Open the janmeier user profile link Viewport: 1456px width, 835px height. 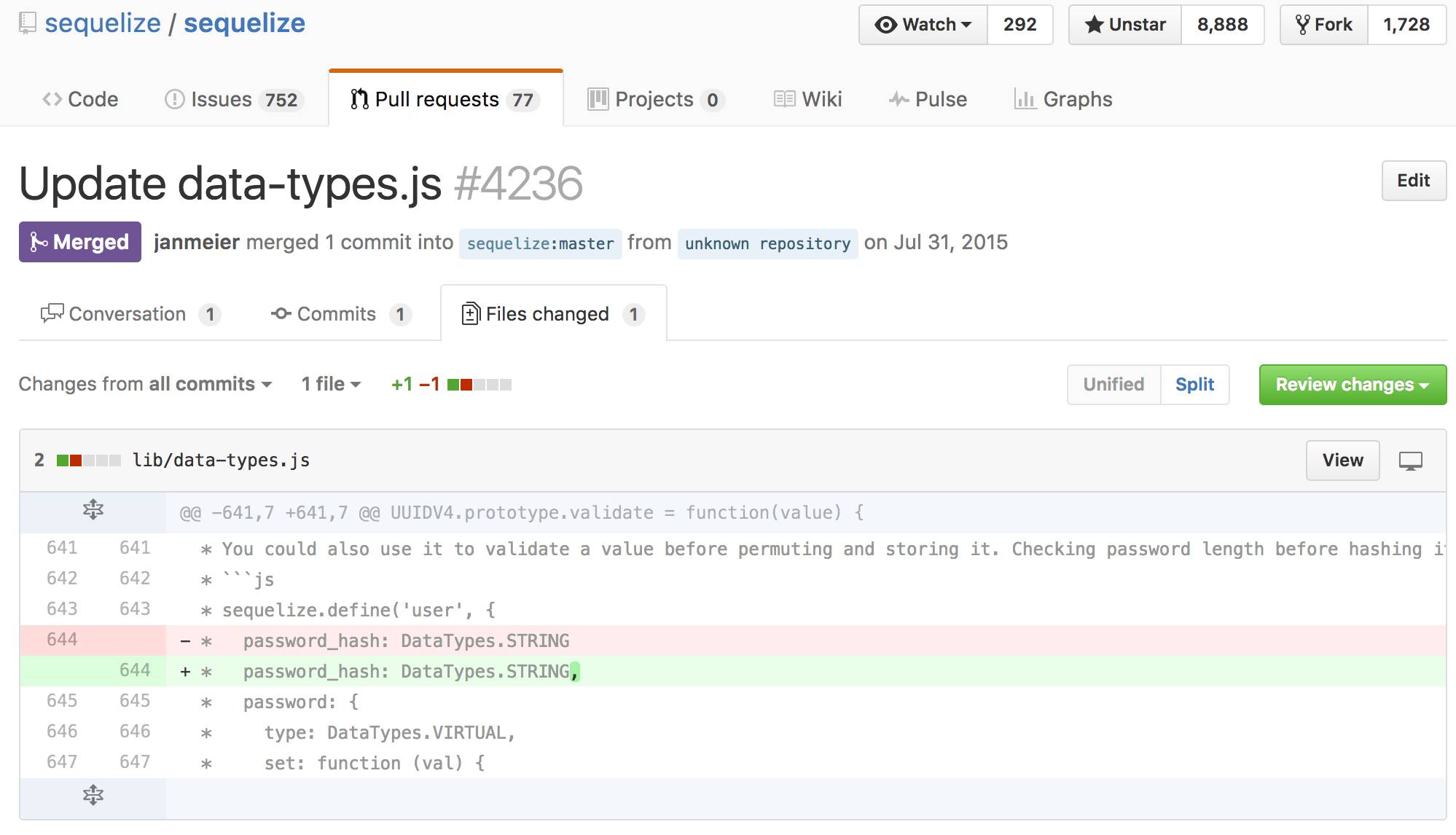click(197, 243)
